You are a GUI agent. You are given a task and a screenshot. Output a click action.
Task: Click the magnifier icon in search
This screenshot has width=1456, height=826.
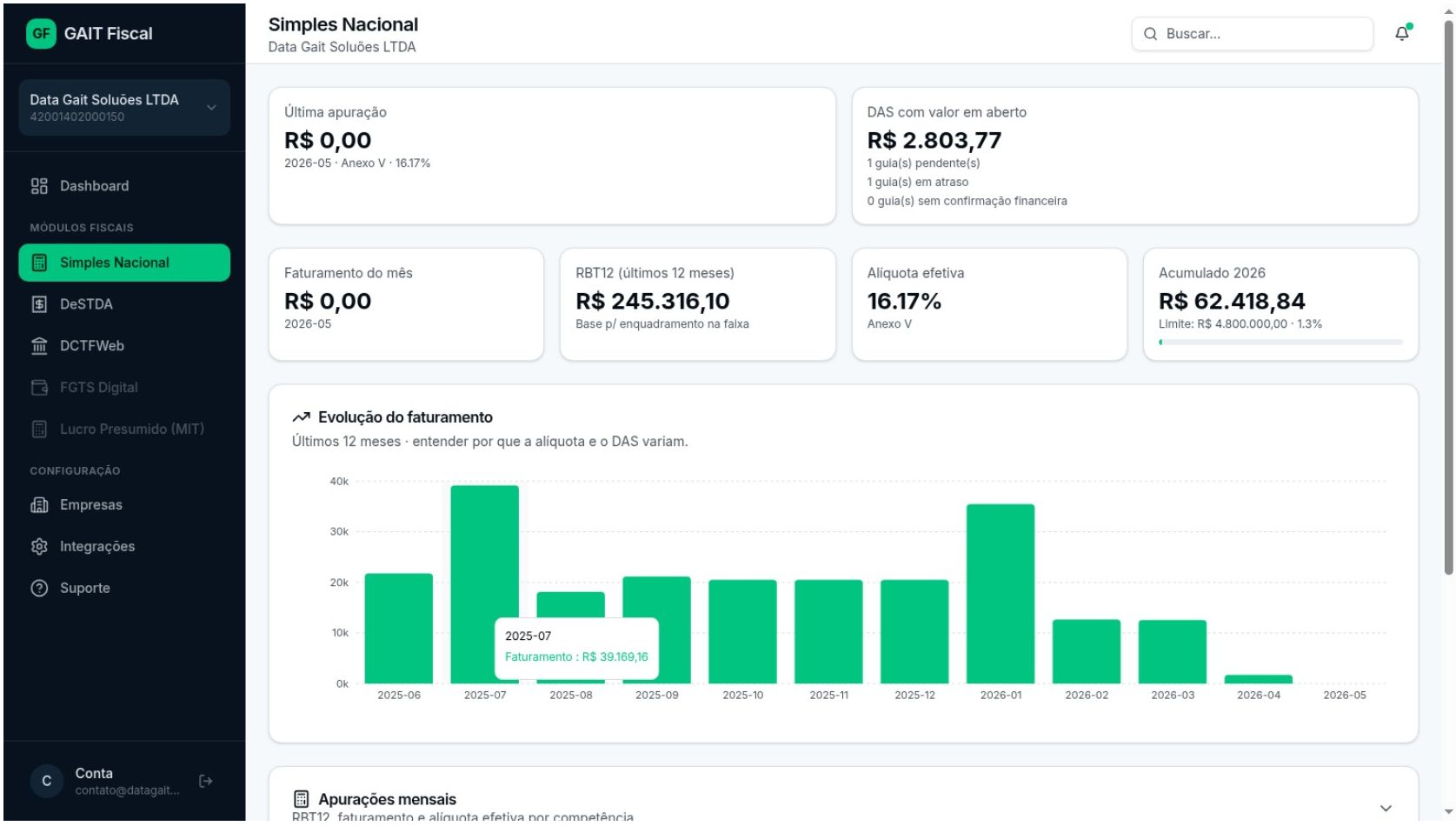click(1150, 34)
